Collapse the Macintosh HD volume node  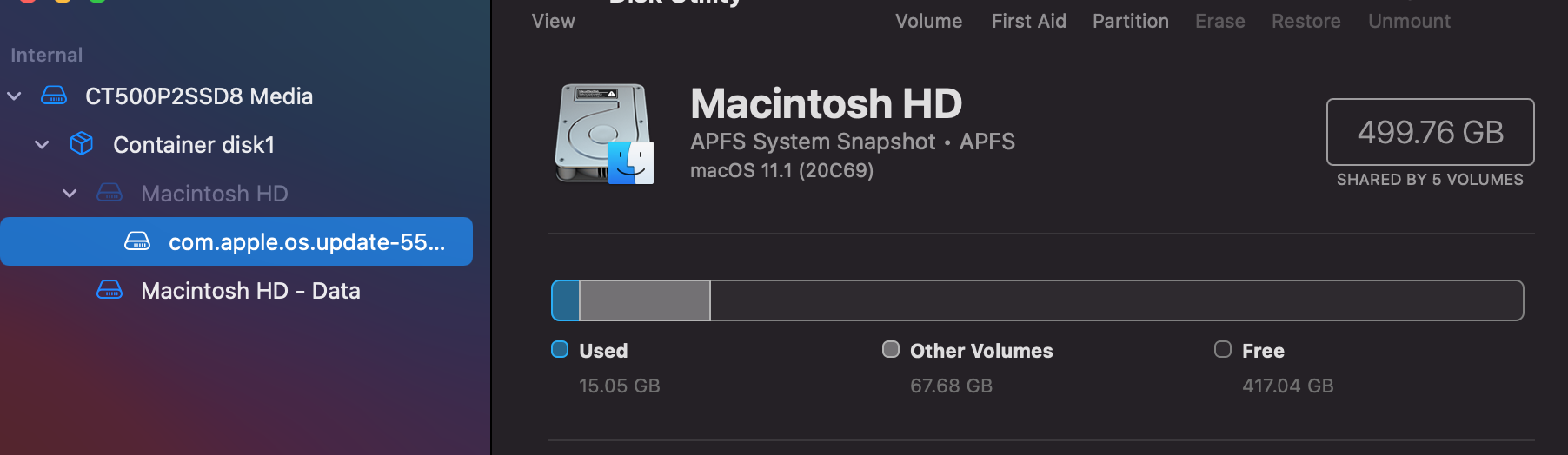coord(70,193)
